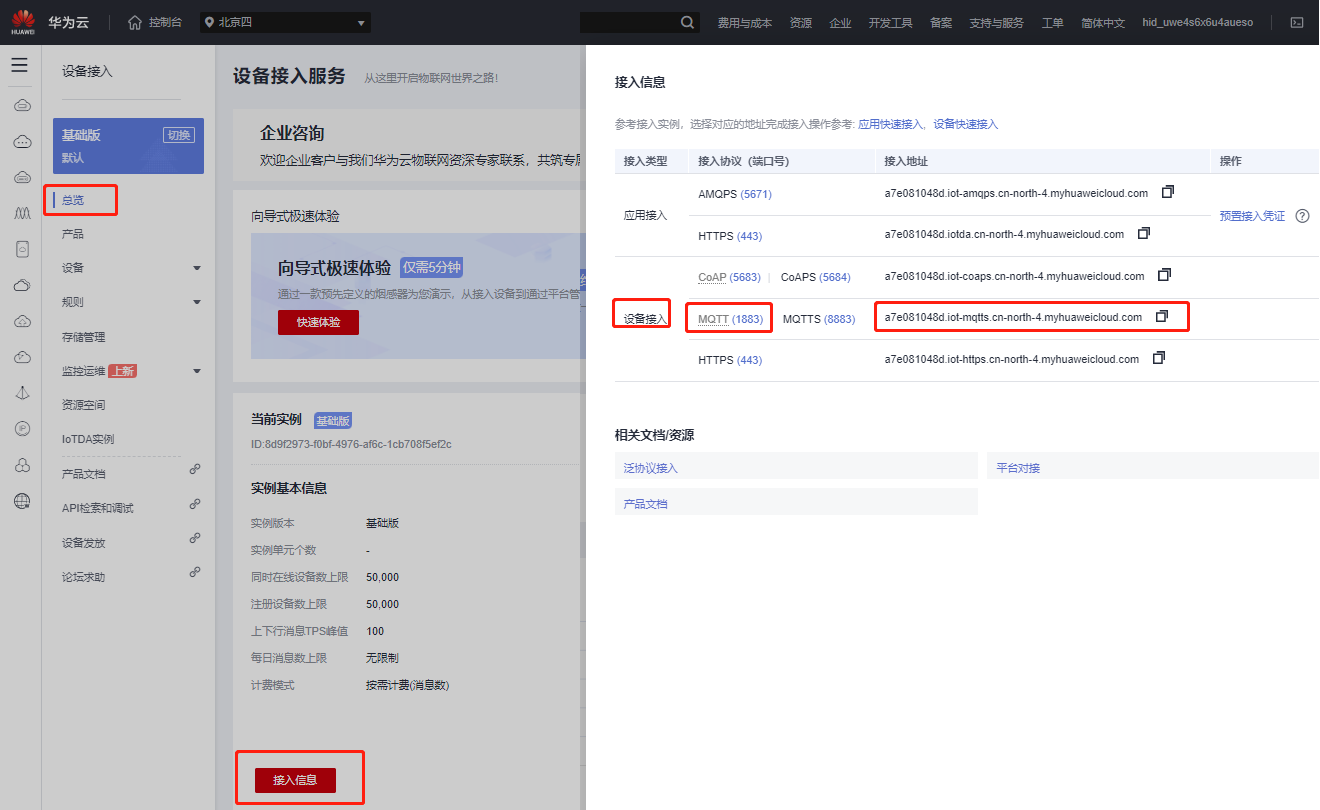
Task: Click the sidebar wave-shaped peaks icon
Action: coord(21,214)
